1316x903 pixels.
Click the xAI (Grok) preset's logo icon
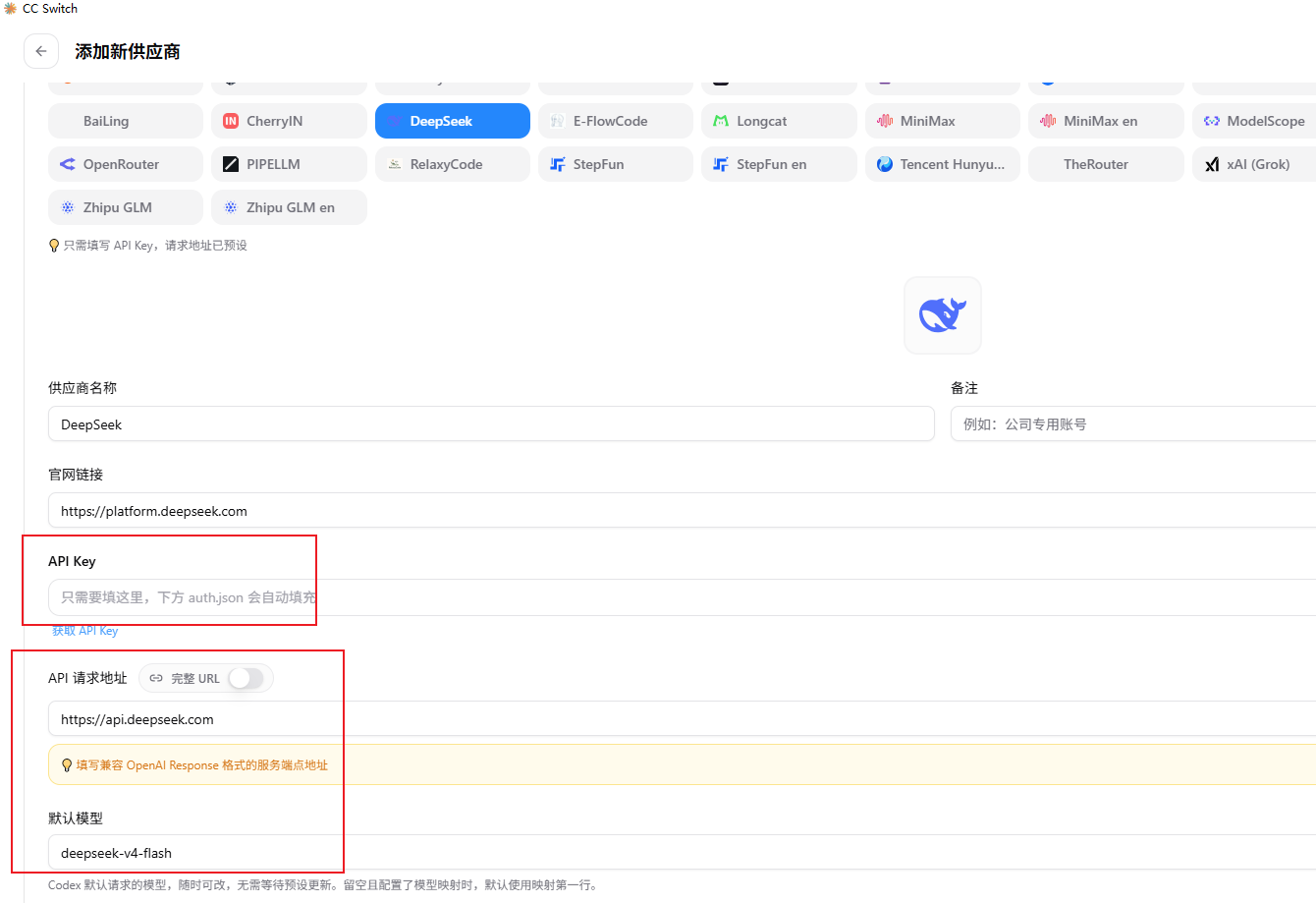(1212, 164)
